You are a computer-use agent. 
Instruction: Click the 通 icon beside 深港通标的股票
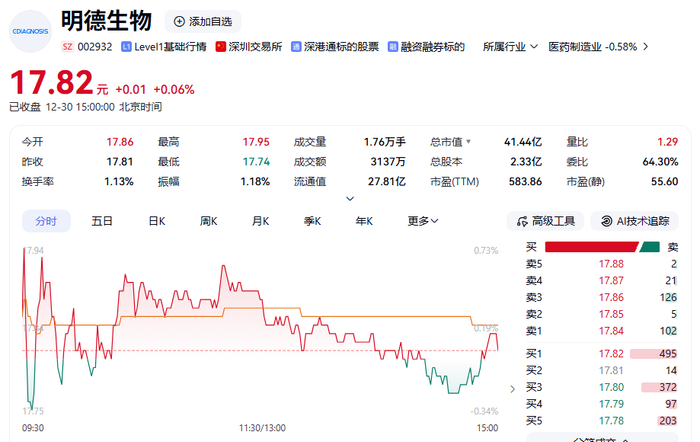(x=296, y=47)
